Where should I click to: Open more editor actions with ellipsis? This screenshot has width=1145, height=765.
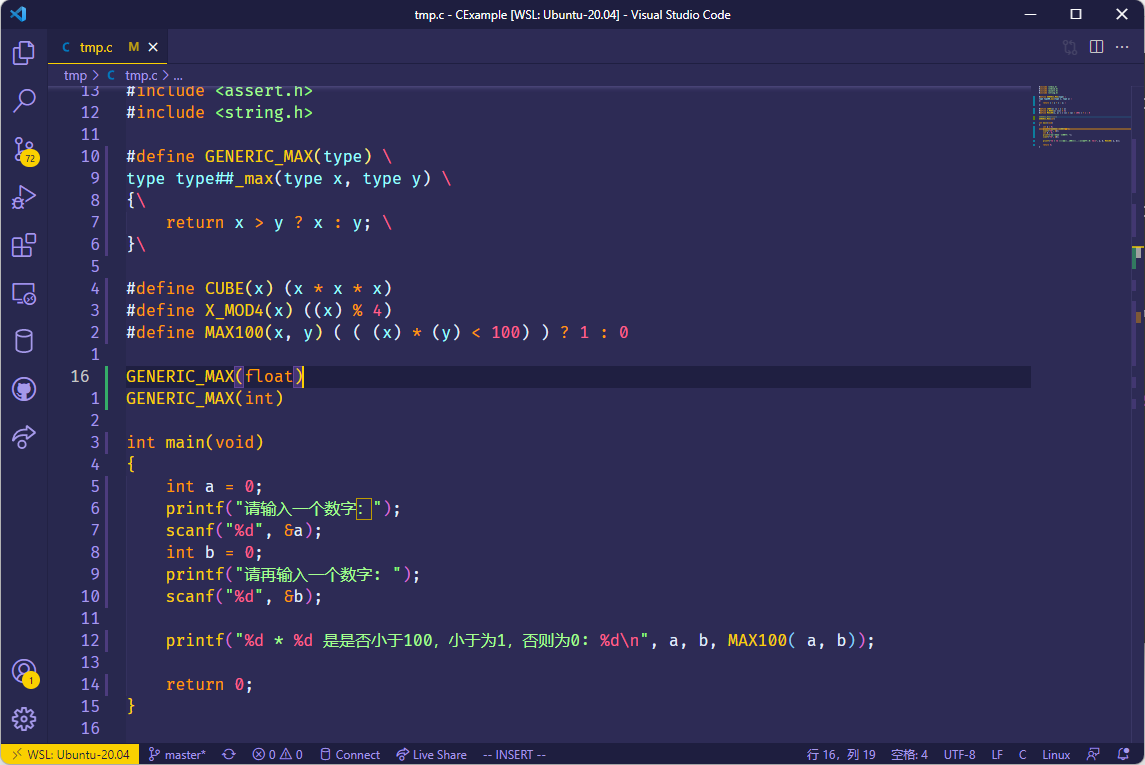(x=1121, y=46)
